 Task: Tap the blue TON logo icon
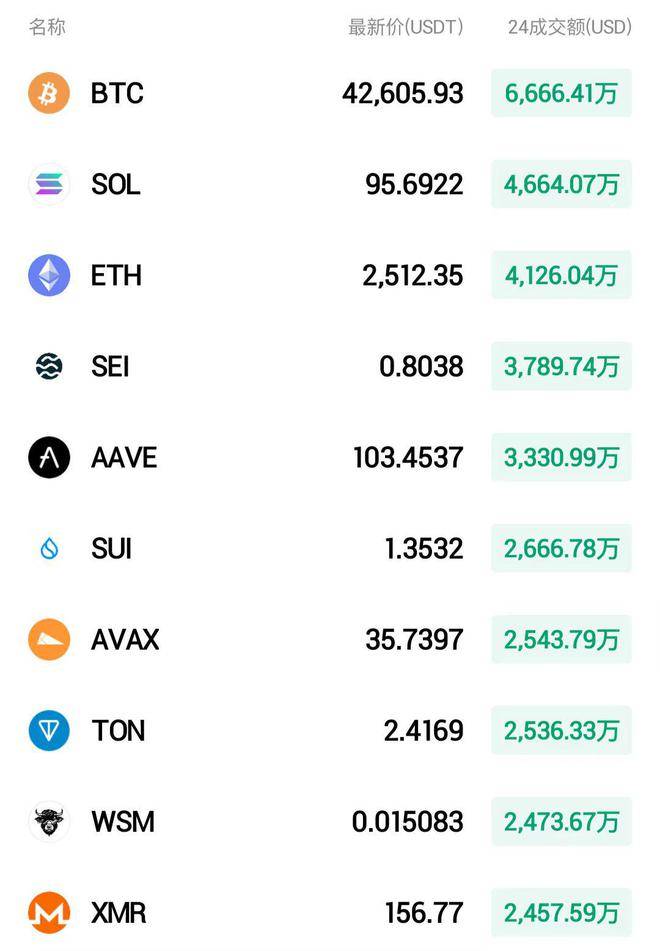coord(49,730)
